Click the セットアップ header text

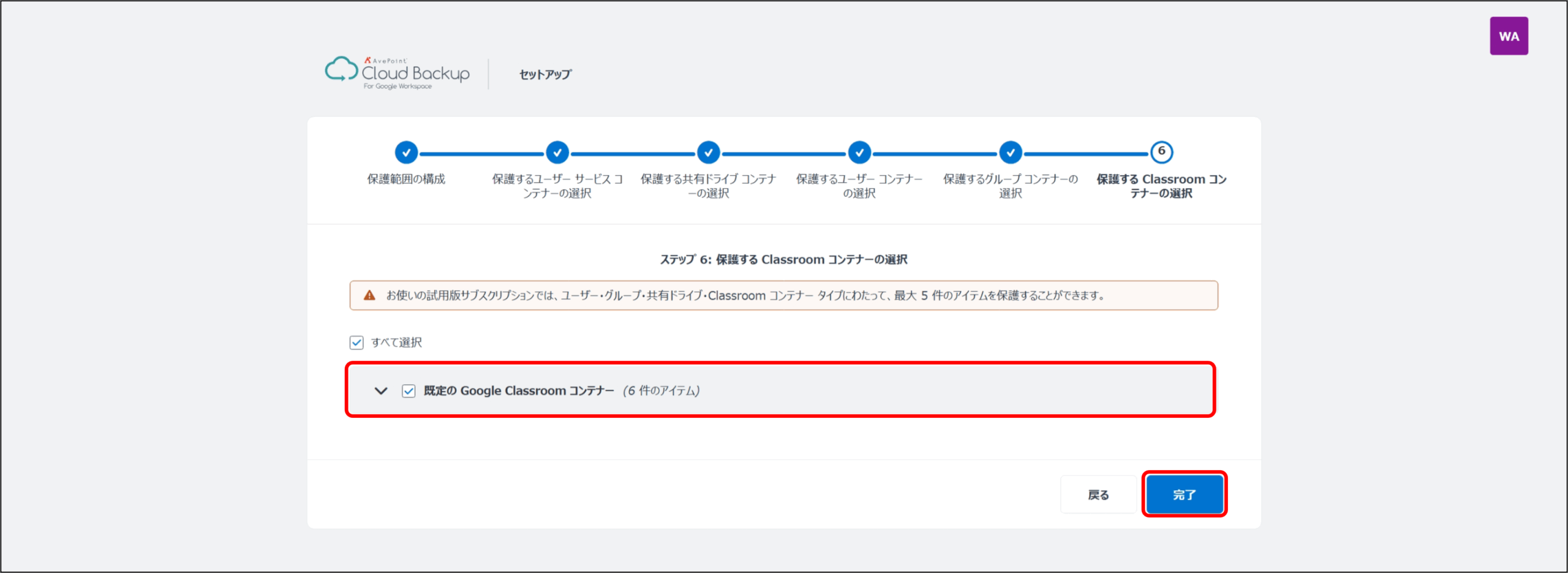[x=545, y=74]
